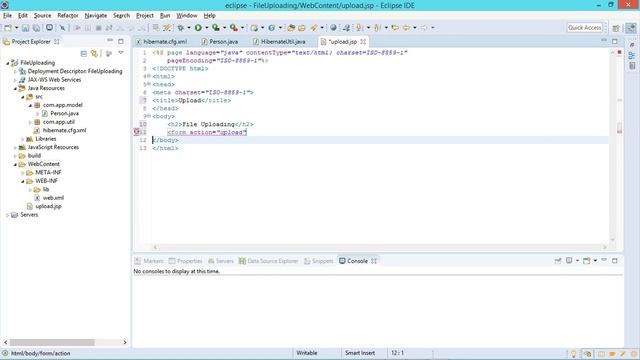Click the Quick Access search field
Screen dimensions: 640x360
coord(584,27)
